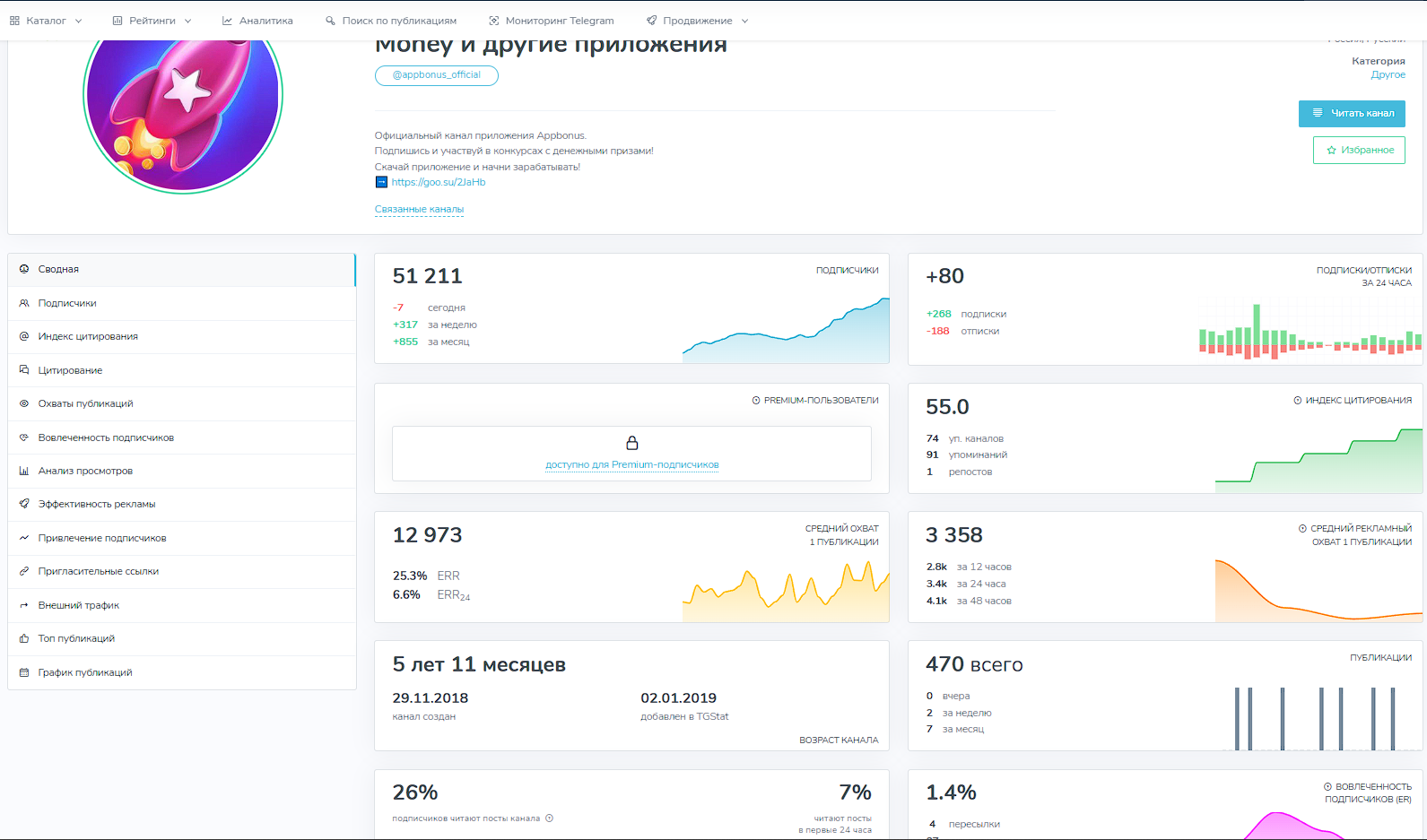The height and width of the screenshot is (840, 1427).
Task: Open the Рейтинги dropdown
Action: 152,21
